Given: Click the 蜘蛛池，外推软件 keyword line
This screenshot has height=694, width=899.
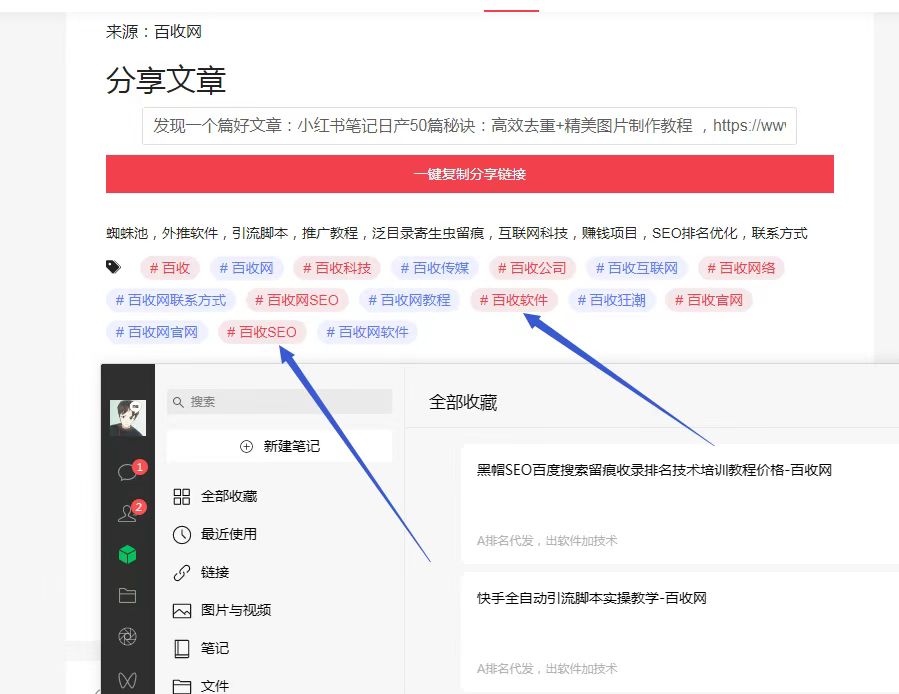Looking at the screenshot, I should pos(456,233).
